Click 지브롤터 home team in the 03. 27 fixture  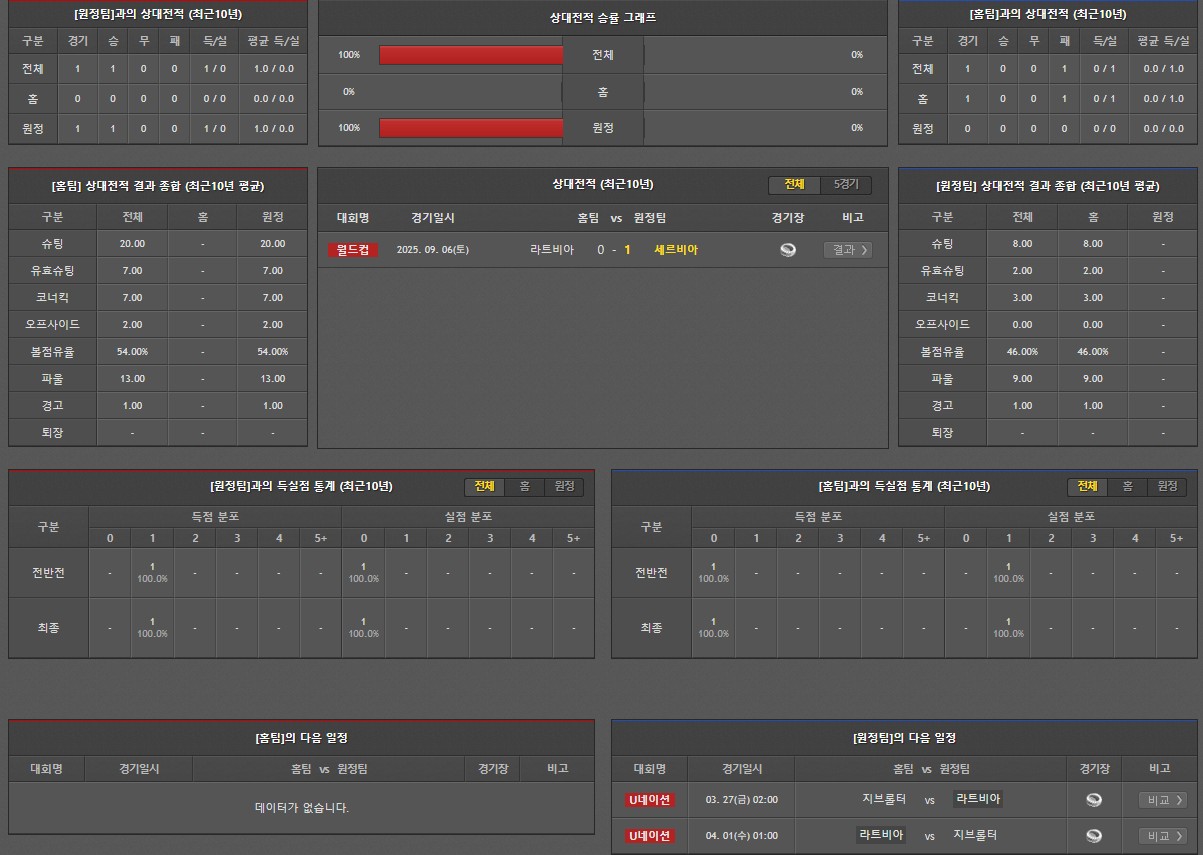click(884, 800)
